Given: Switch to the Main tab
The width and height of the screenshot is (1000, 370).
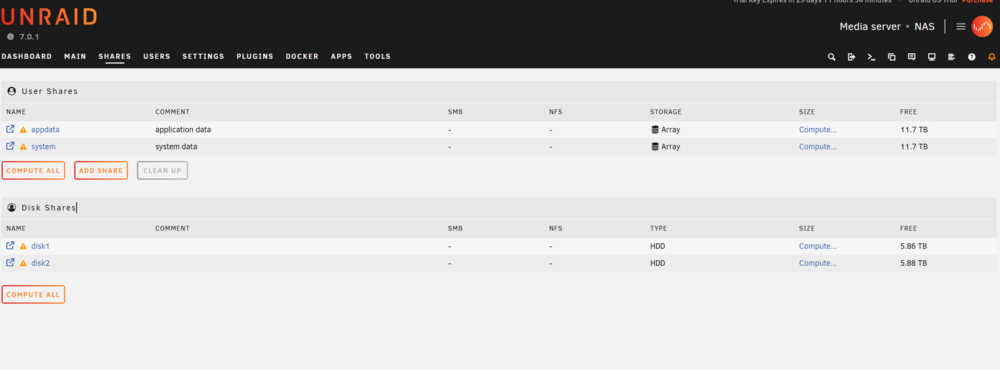Looking at the screenshot, I should point(75,57).
